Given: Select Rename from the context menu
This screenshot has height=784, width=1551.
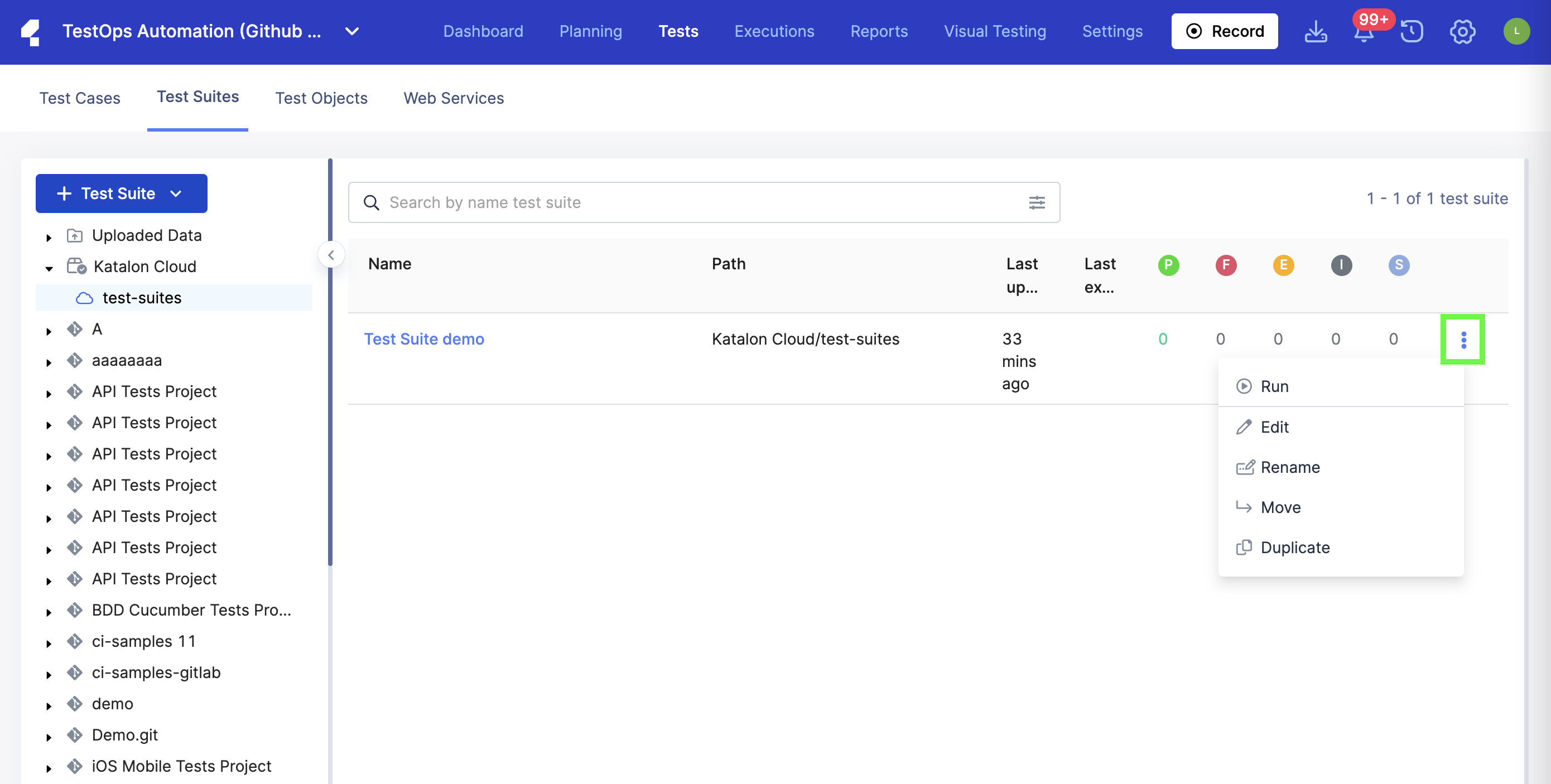Looking at the screenshot, I should pyautogui.click(x=1340, y=467).
